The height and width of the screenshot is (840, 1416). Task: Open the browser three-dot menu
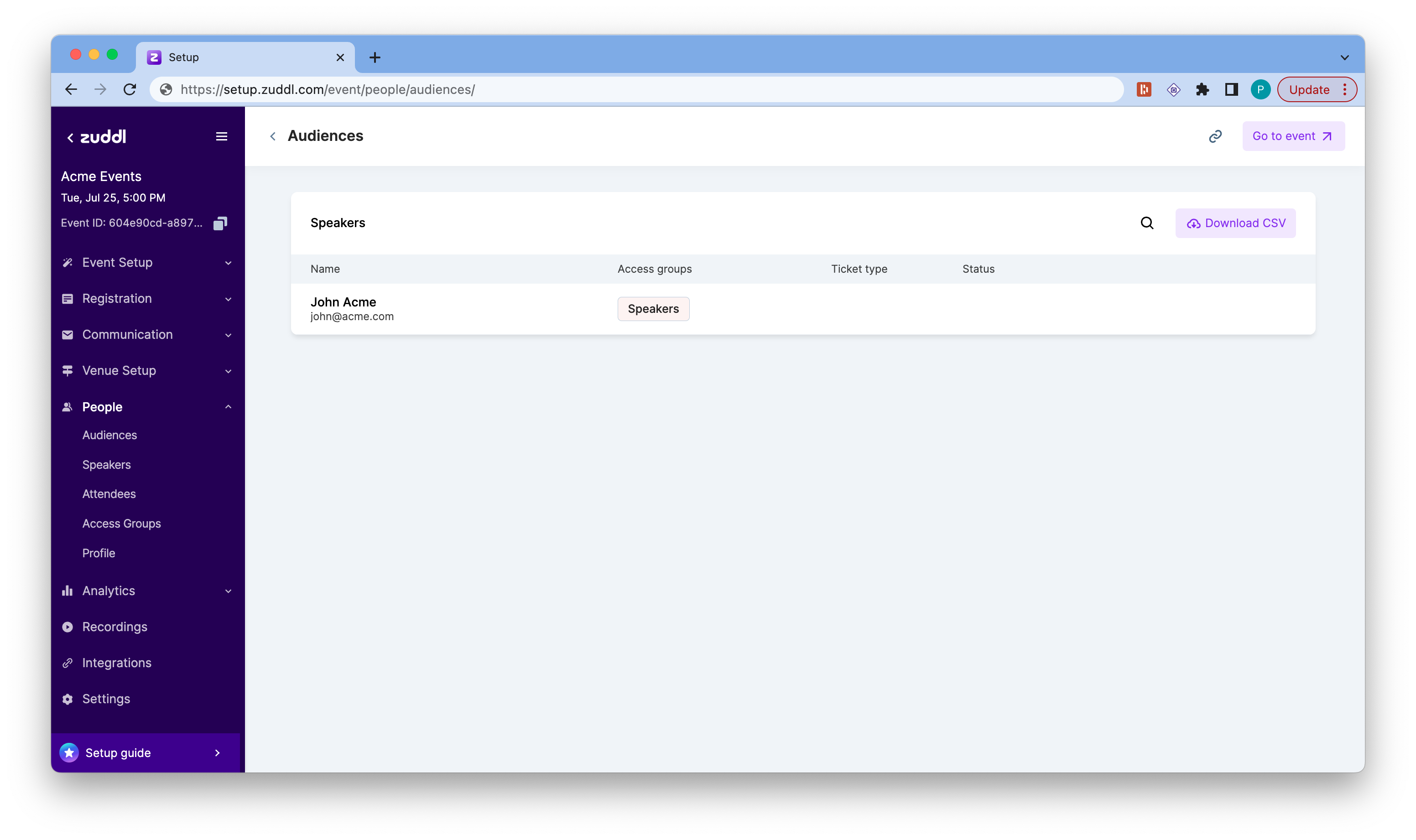[x=1344, y=89]
